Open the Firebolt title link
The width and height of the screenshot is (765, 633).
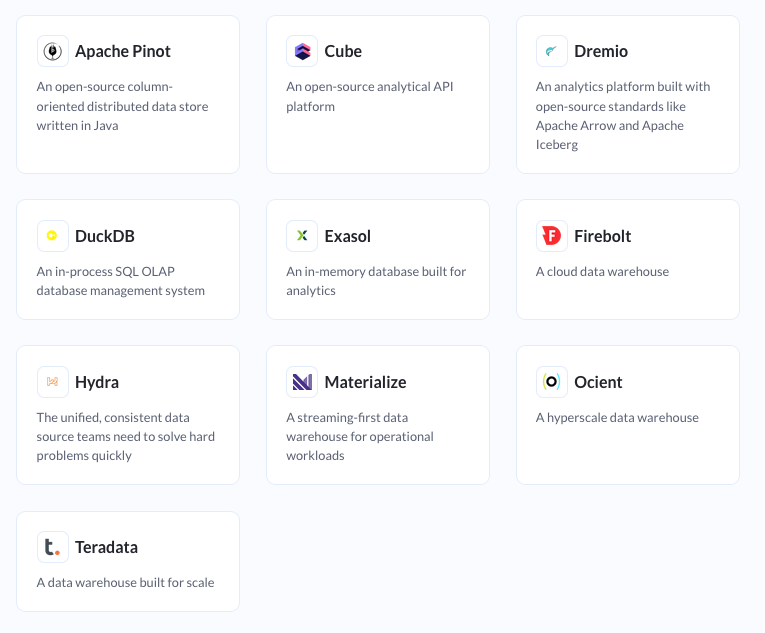(602, 236)
